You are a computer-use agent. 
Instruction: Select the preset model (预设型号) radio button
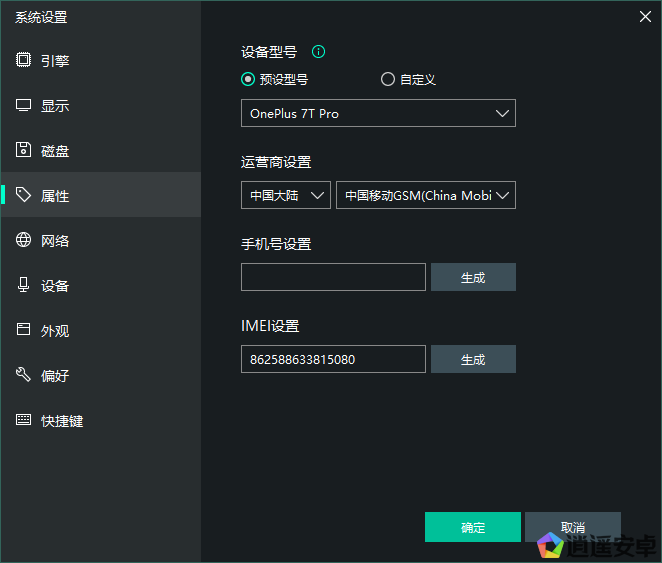click(248, 80)
